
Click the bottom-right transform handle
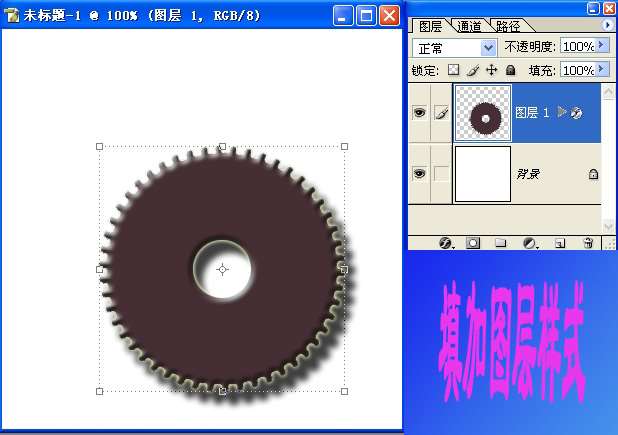click(x=344, y=391)
